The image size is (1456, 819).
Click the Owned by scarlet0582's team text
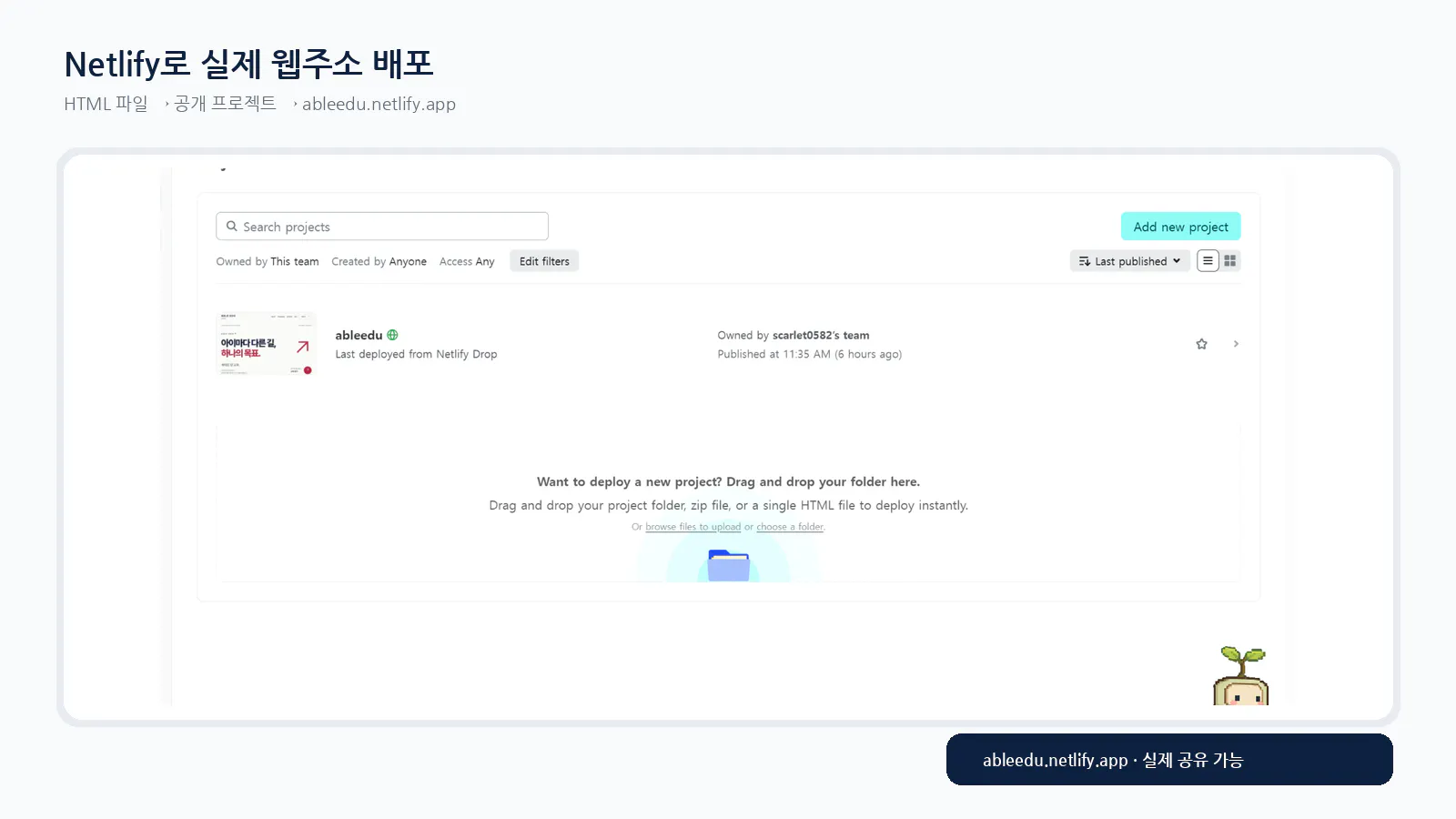coord(793,335)
